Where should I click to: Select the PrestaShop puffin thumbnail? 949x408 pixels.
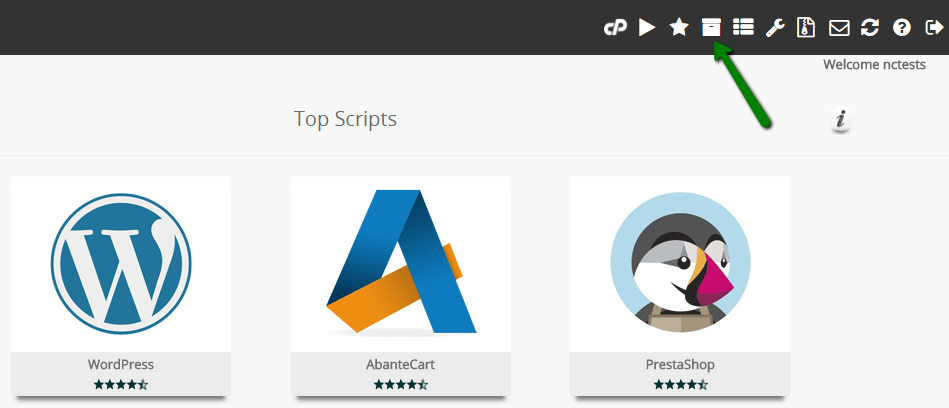pyautogui.click(x=680, y=263)
